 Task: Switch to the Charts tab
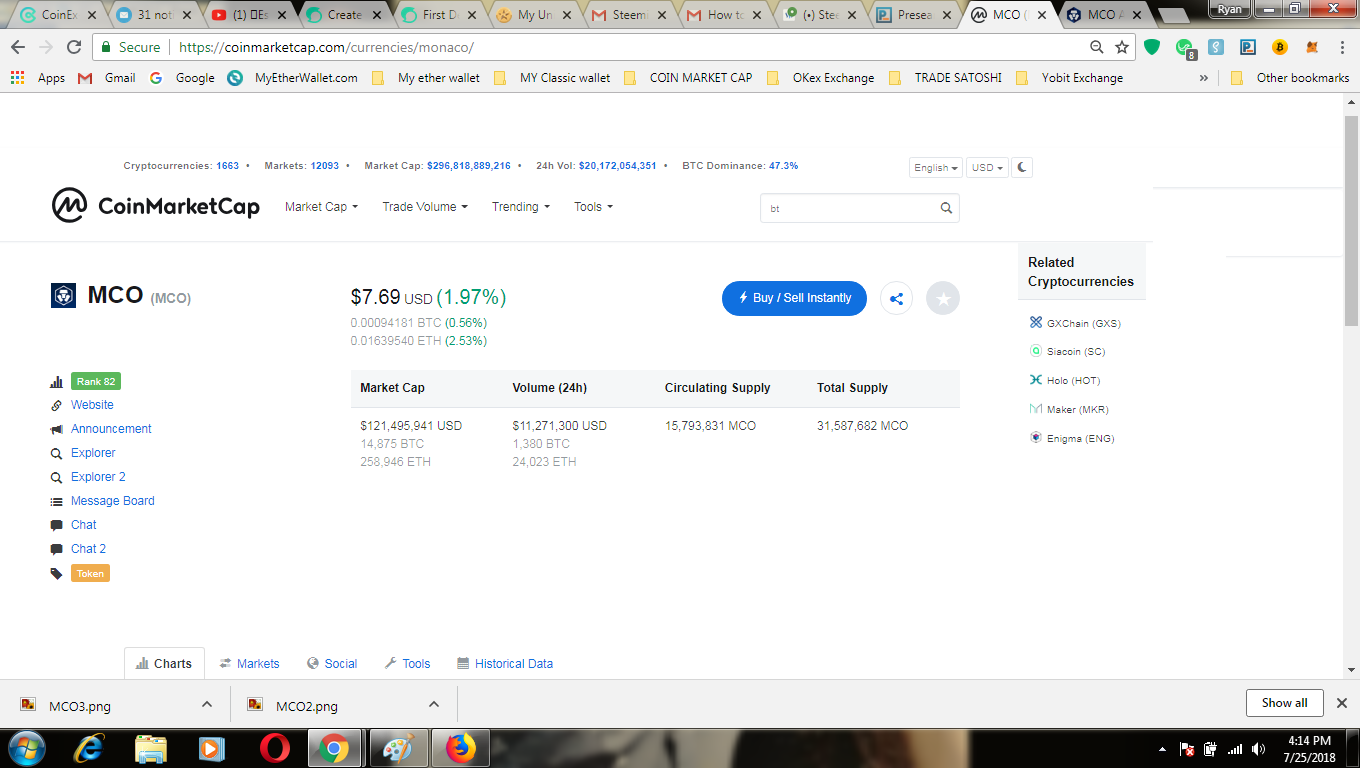click(x=164, y=663)
